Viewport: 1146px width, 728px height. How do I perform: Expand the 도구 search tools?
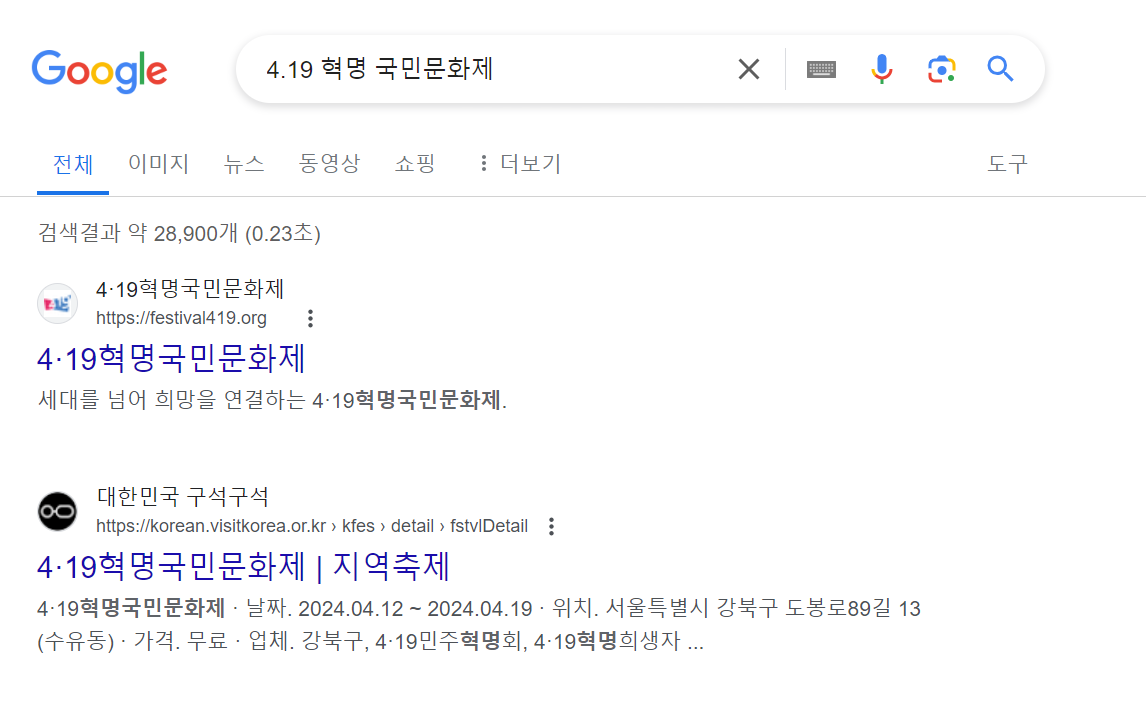point(1007,164)
